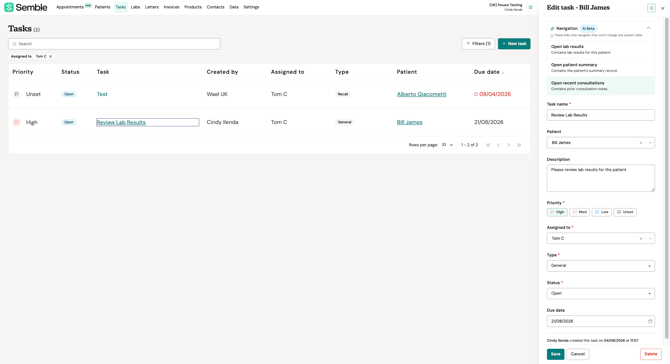Open patient Bill James in table
The image size is (670, 364).
tap(409, 123)
